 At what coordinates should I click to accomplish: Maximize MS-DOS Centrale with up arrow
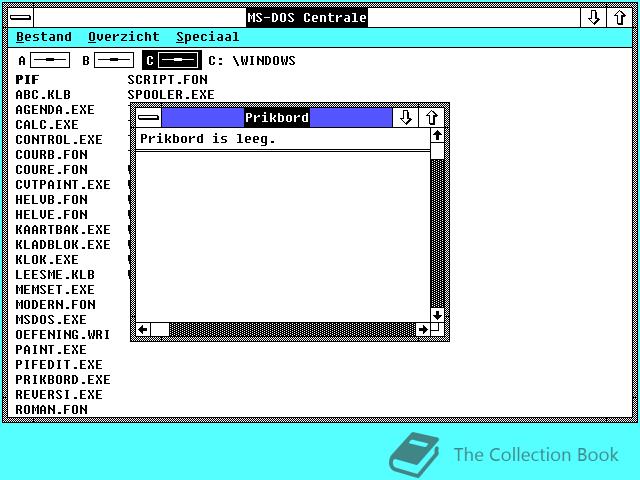[x=620, y=18]
